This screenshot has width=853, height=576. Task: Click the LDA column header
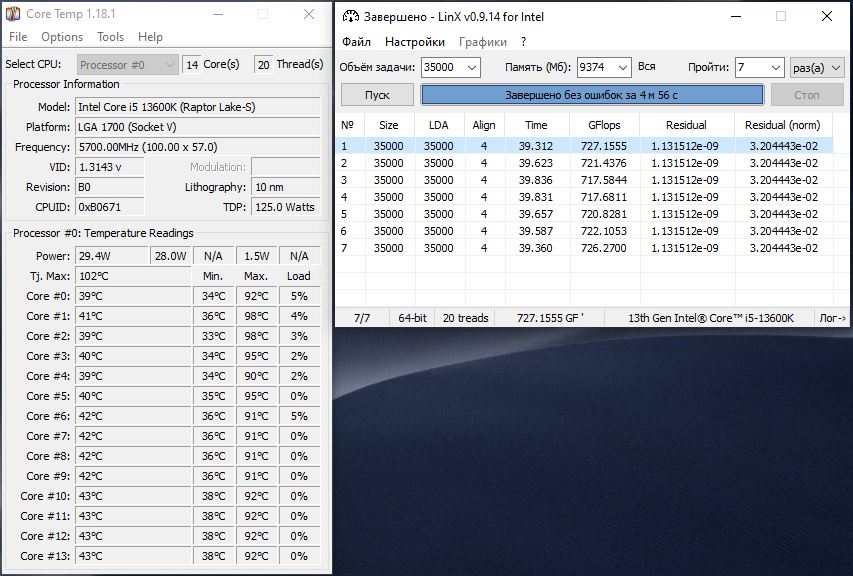pyautogui.click(x=438, y=125)
